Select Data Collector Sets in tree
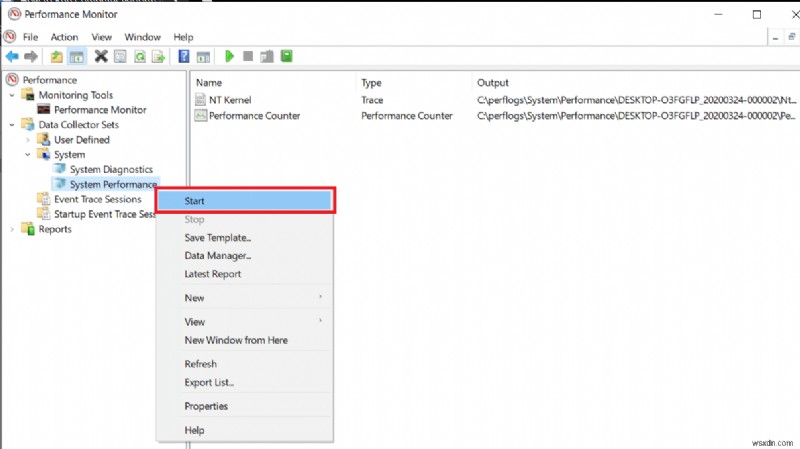This screenshot has width=800, height=449. (79, 124)
